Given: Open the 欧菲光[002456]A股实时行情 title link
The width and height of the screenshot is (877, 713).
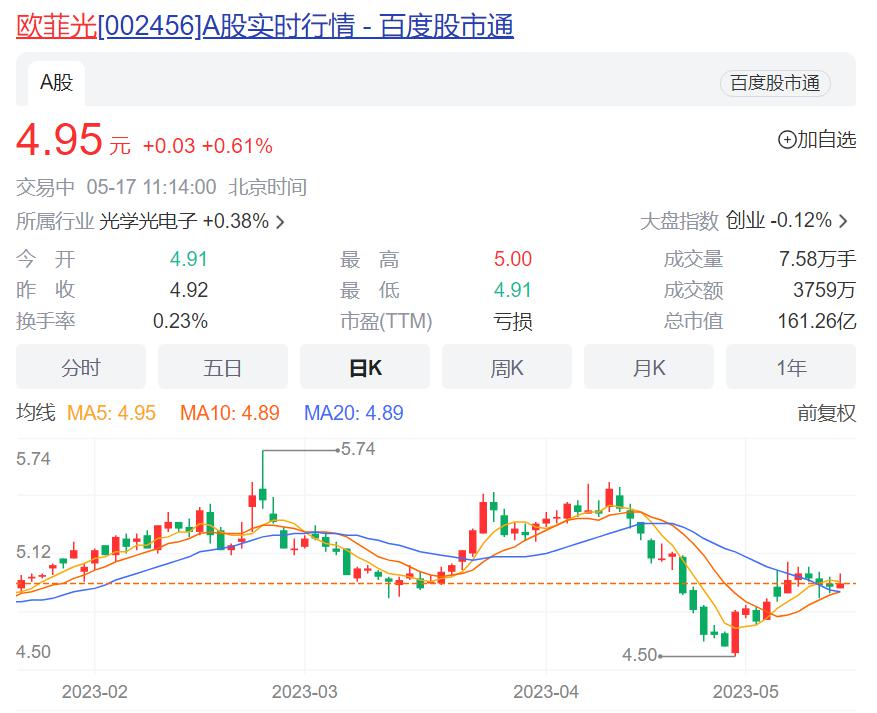Looking at the screenshot, I should tap(265, 26).
